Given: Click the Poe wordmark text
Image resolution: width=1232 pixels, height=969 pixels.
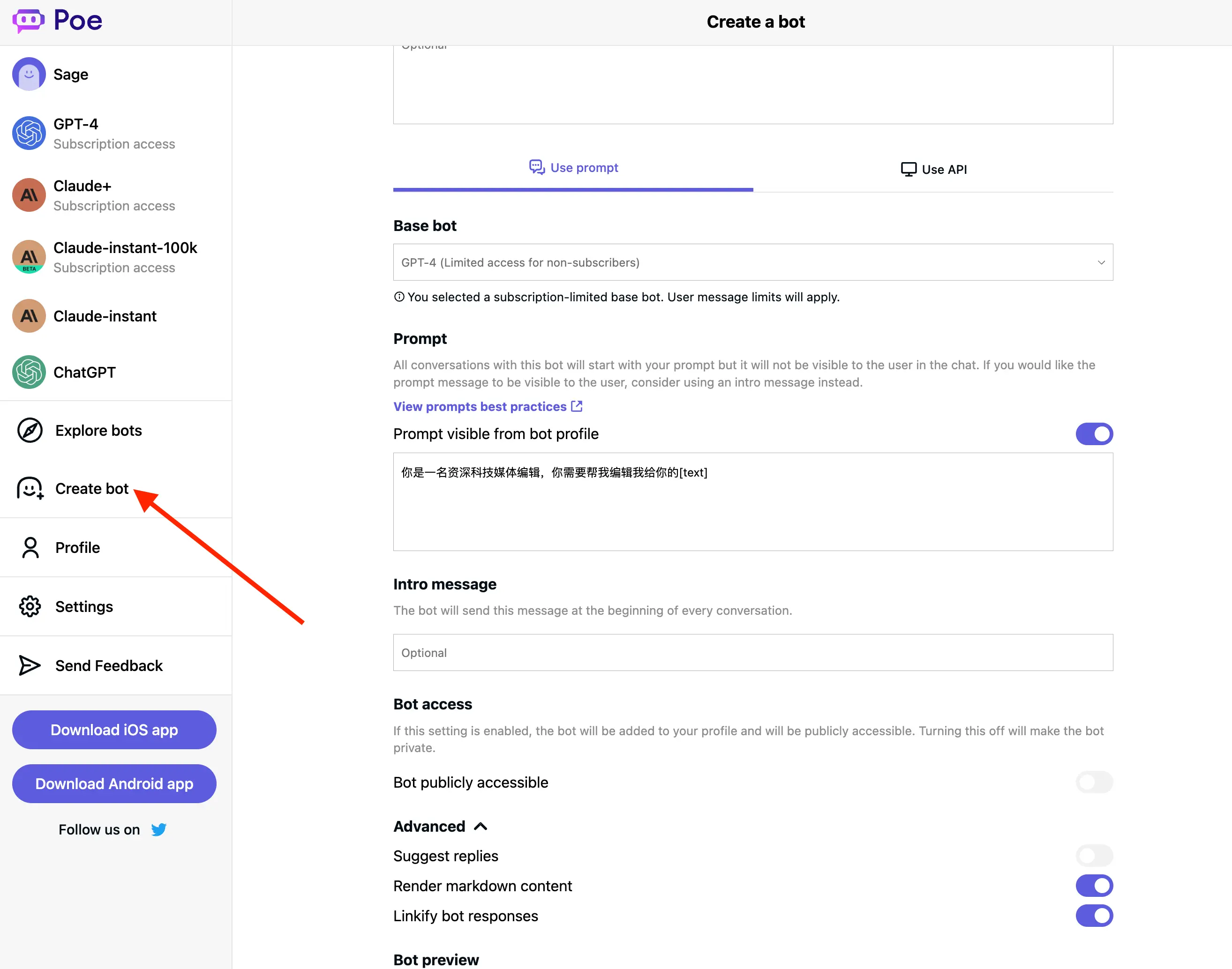Looking at the screenshot, I should click(78, 21).
